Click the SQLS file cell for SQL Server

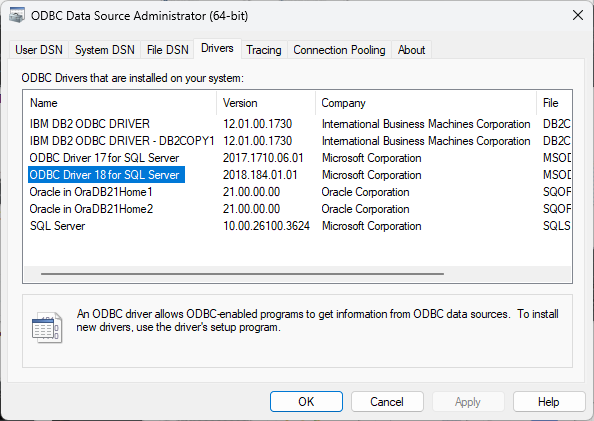tap(556, 226)
